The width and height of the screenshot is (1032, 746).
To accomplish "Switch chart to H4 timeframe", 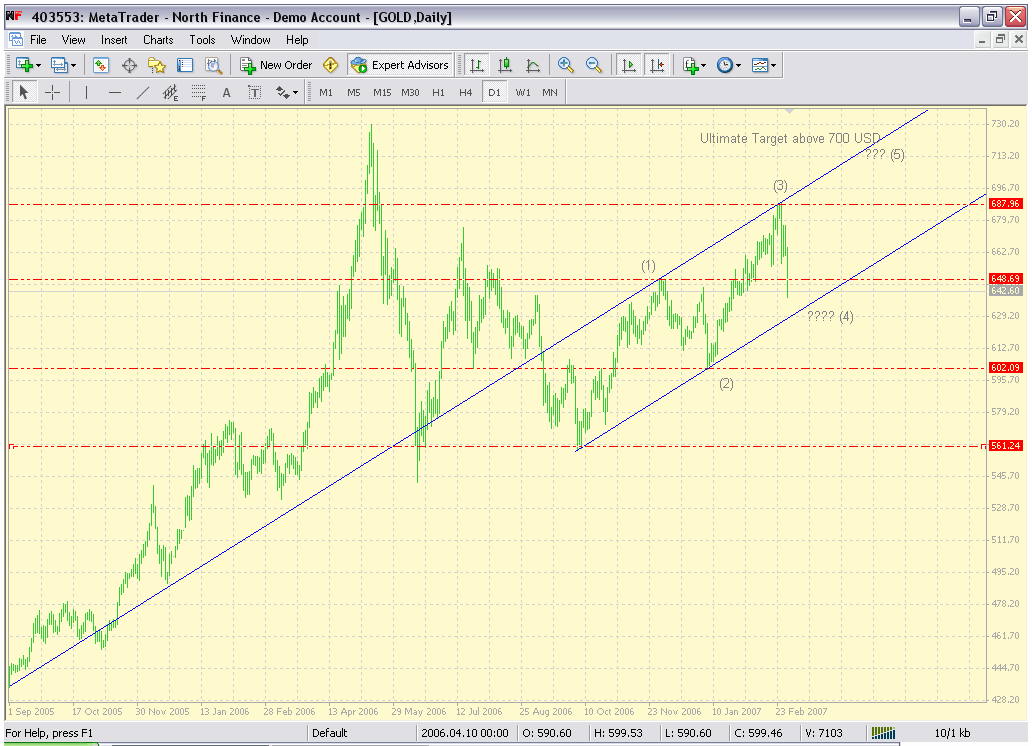I will [466, 93].
